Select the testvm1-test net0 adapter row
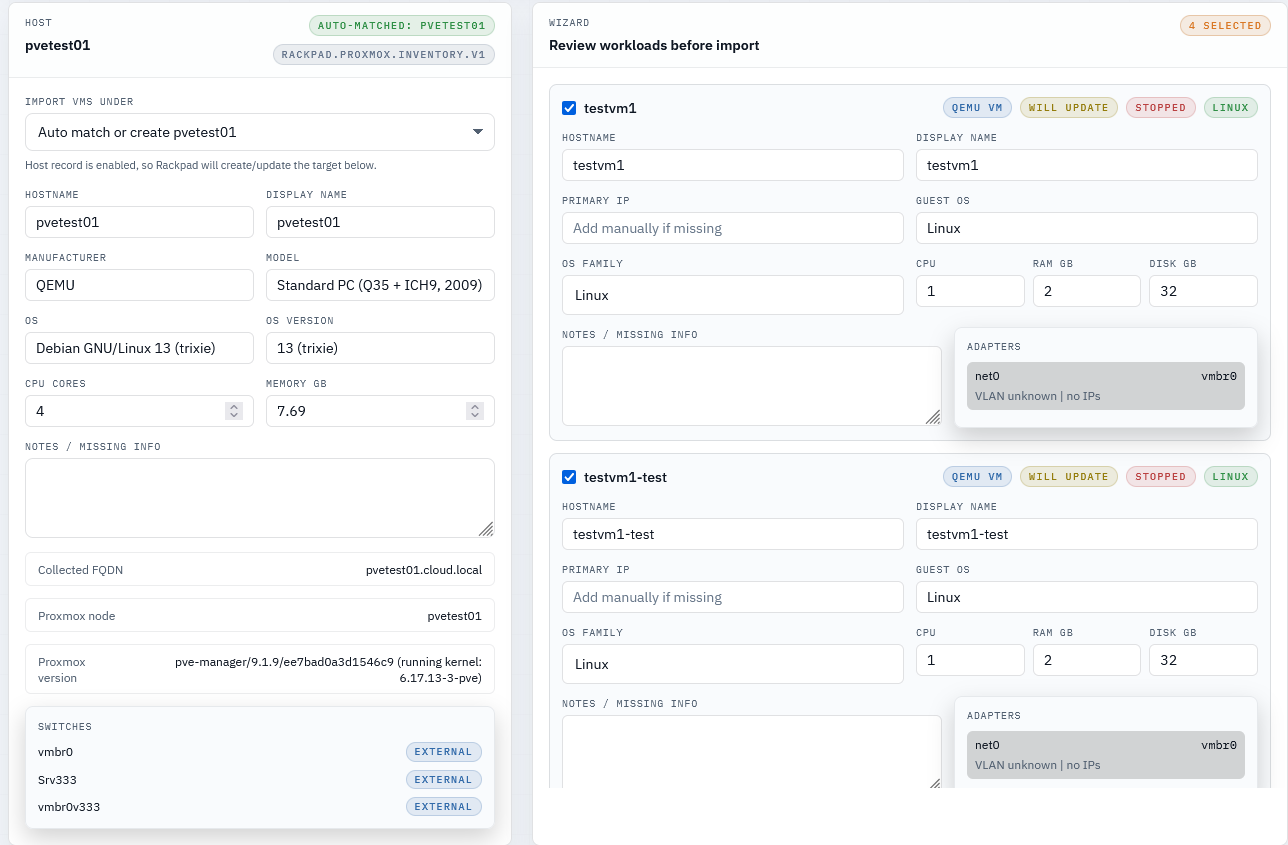The height and width of the screenshot is (845, 1288). pos(1106,755)
